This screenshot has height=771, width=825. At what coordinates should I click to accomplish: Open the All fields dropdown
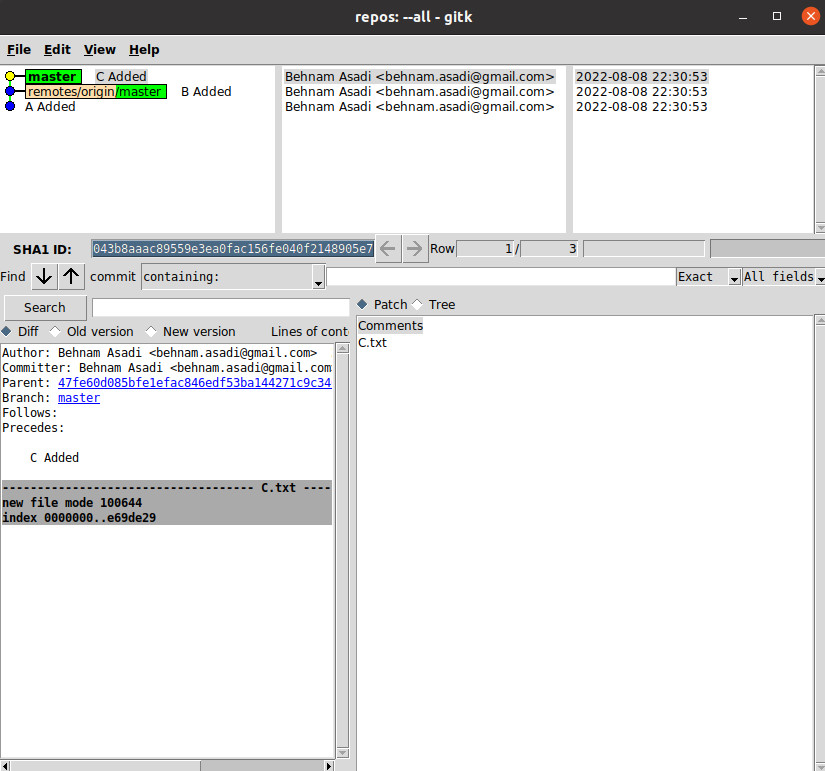[x=784, y=277]
